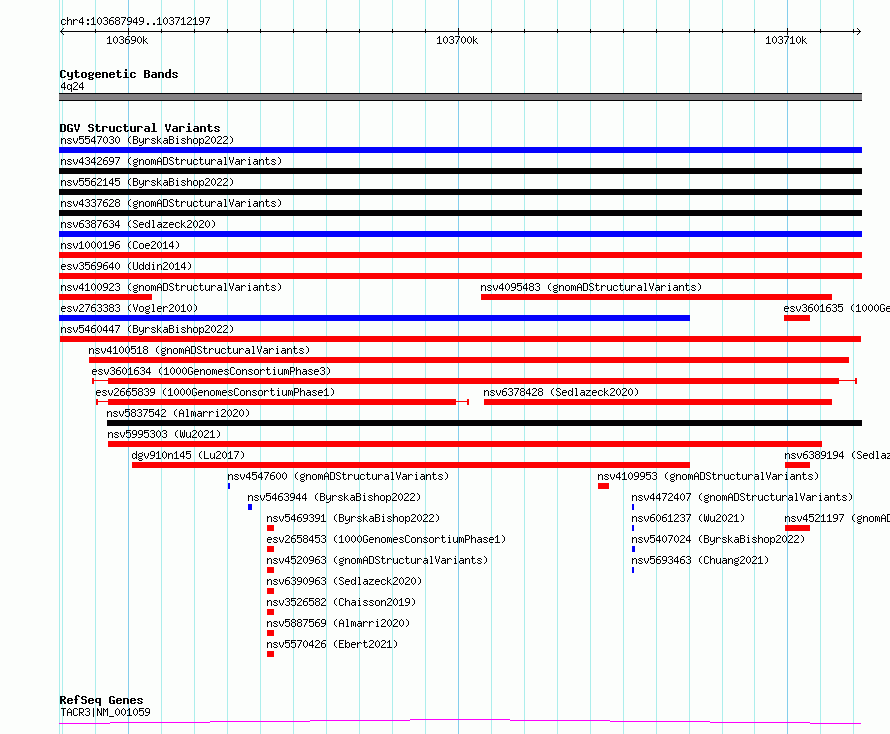Open nsv3526582 (Chaisson2019) variant
This screenshot has height=734, width=890.
point(341,602)
